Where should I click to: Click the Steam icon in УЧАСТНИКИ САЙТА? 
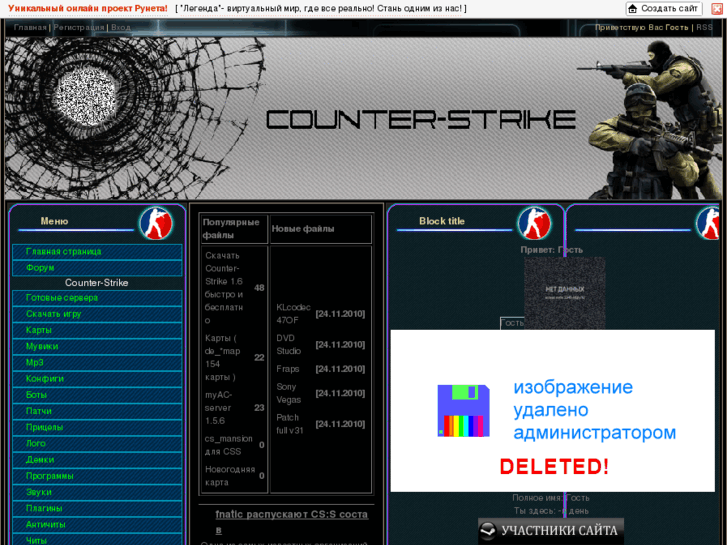point(488,531)
